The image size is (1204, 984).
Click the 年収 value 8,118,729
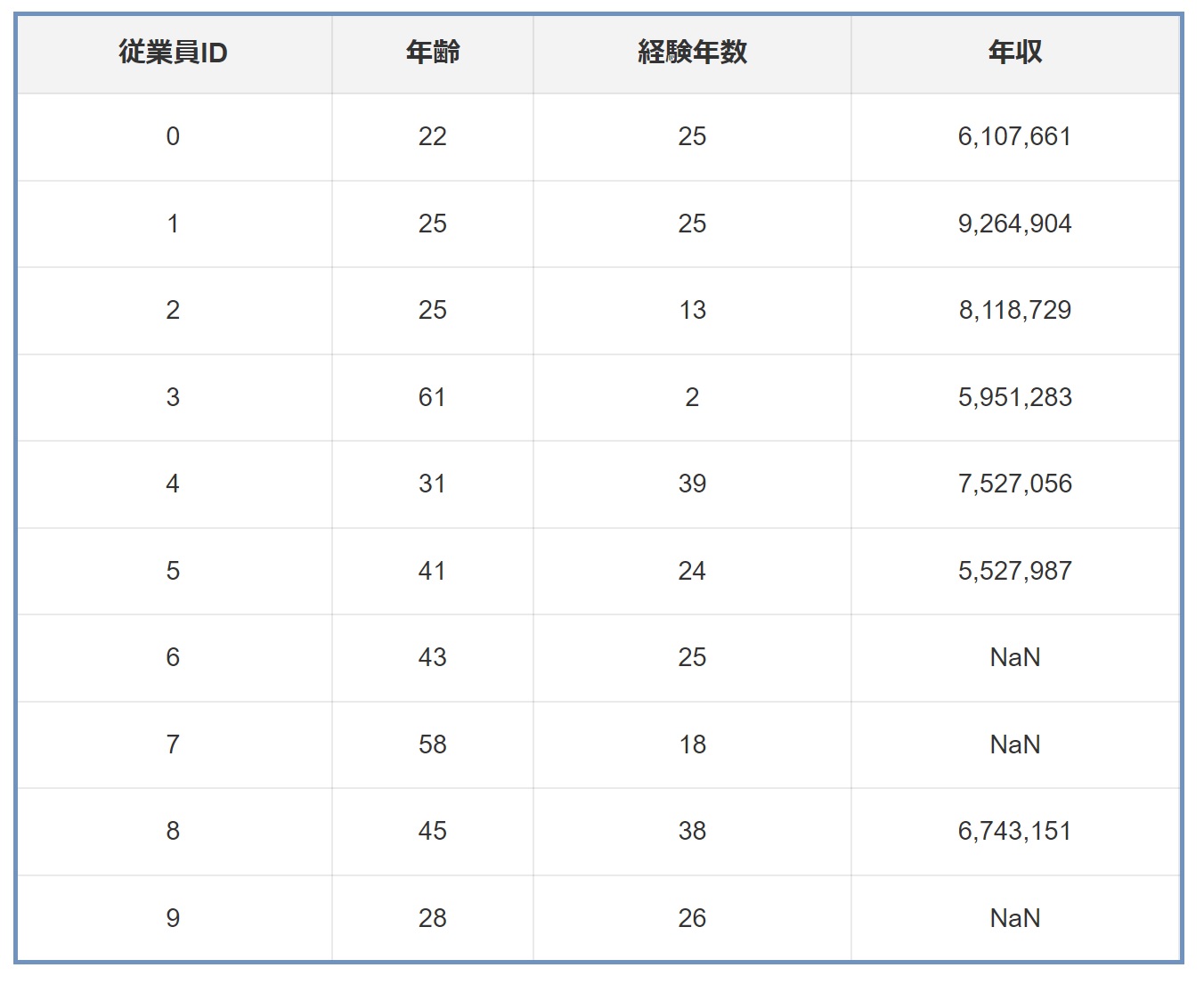coord(1015,311)
